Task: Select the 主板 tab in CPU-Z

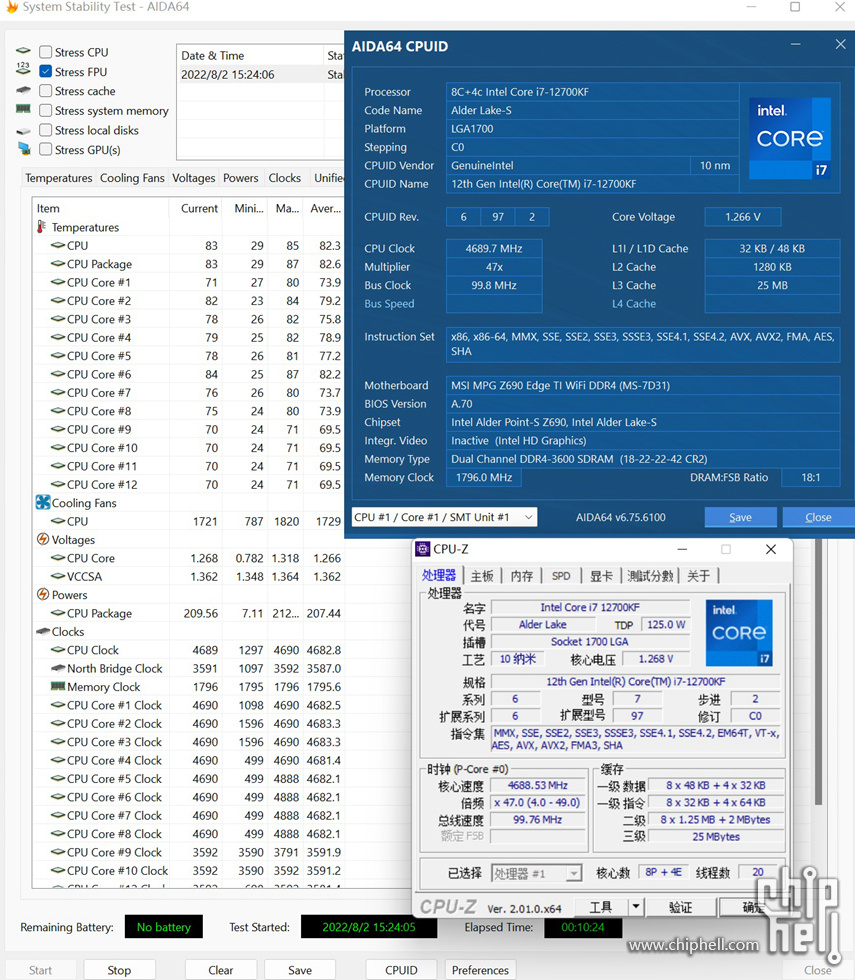Action: click(482, 576)
